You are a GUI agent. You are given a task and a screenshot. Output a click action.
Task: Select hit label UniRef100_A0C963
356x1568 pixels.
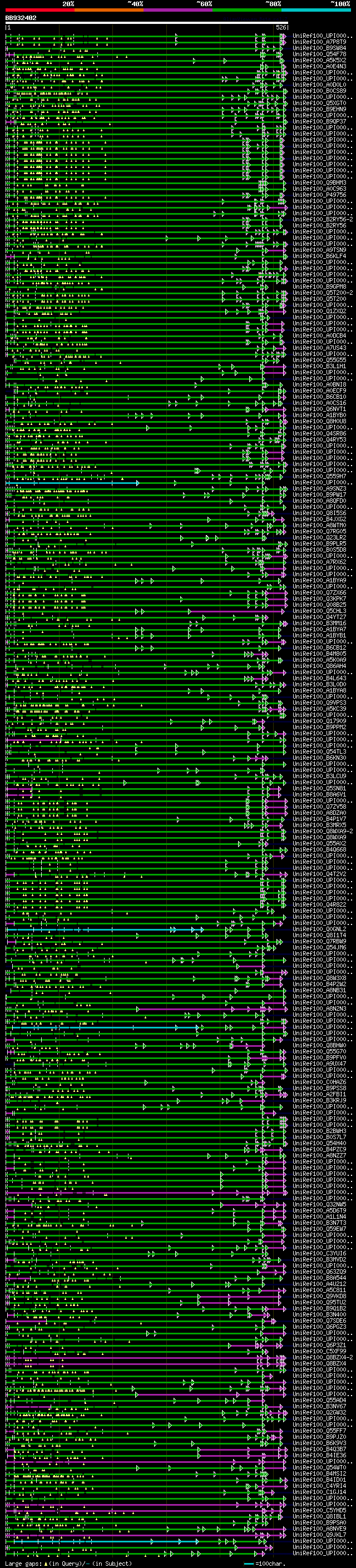click(x=319, y=189)
